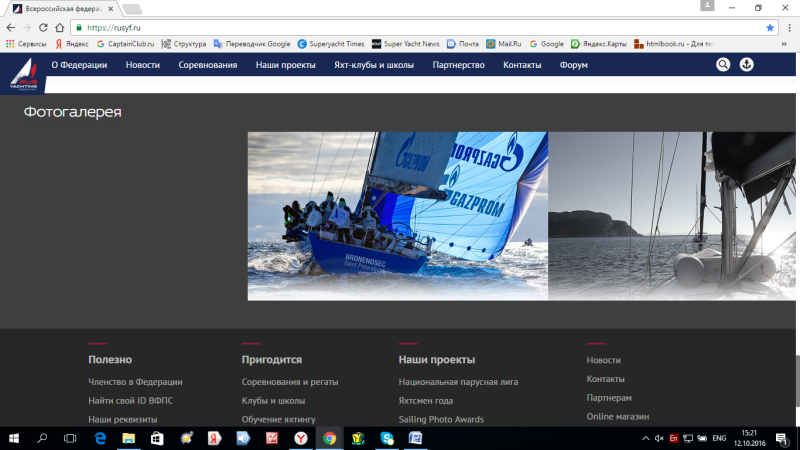The height and width of the screenshot is (450, 800).
Task: Follow the Обучение яхтингу link
Action: [x=279, y=419]
